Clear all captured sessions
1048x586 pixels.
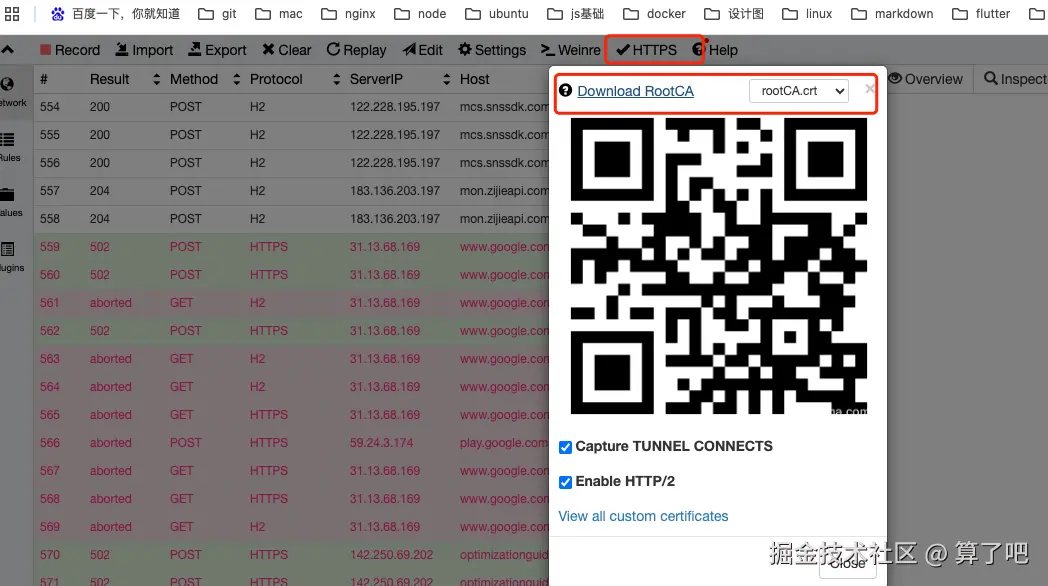click(x=287, y=50)
